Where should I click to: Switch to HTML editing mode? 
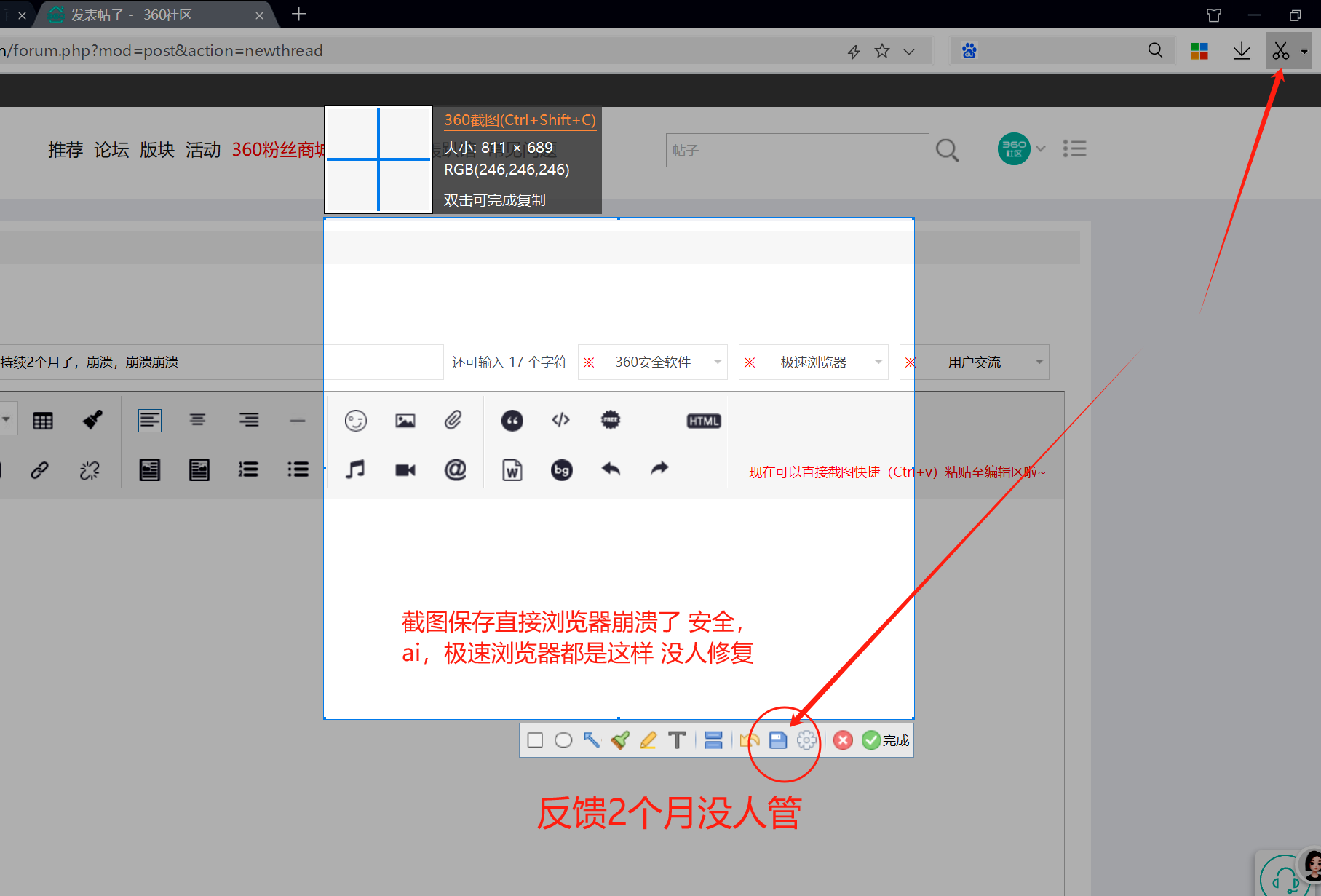point(702,420)
